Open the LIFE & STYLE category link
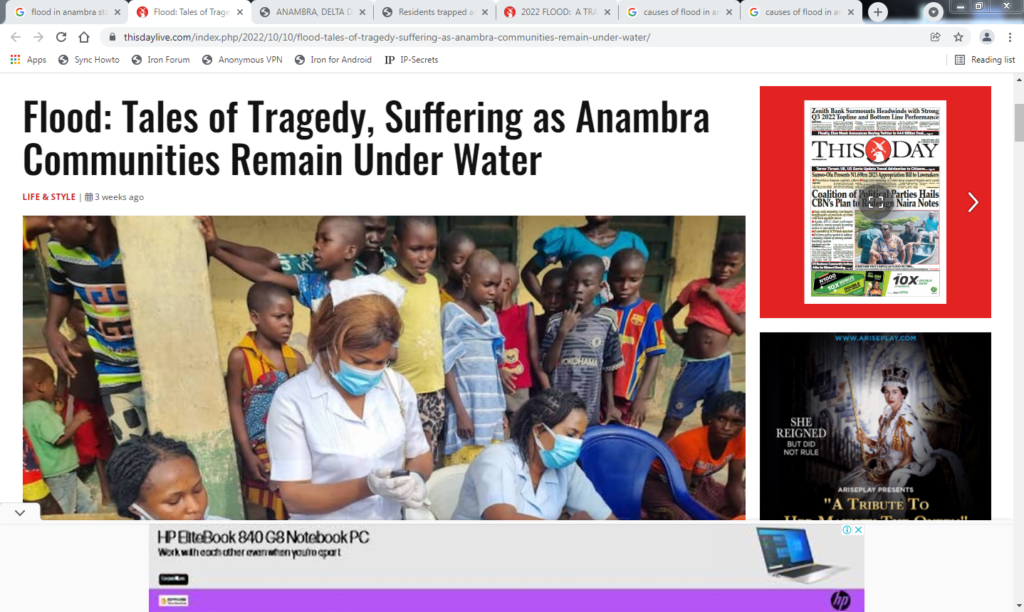 click(x=49, y=197)
